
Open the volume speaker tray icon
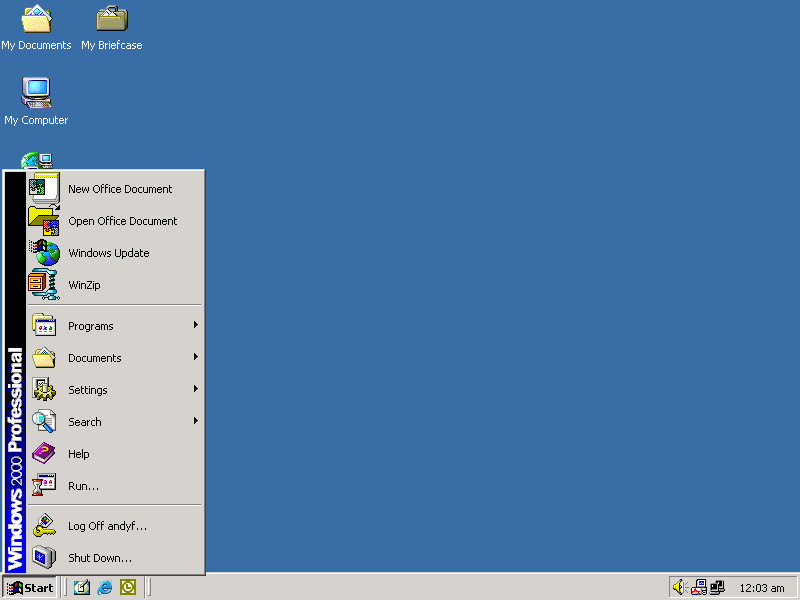tap(679, 587)
